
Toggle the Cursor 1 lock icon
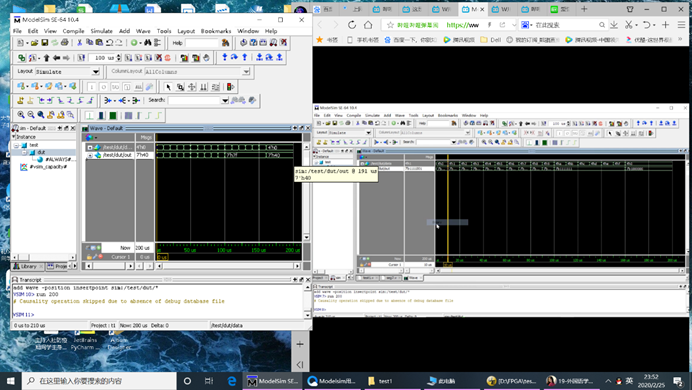point(89,257)
